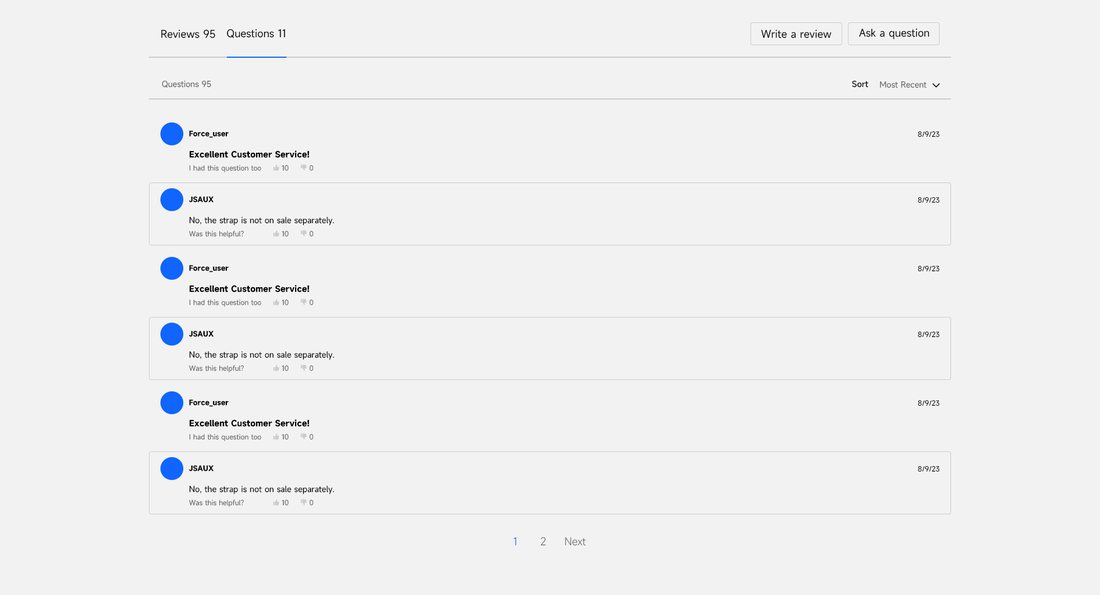Click the first "Excellent Customer Service!" question title
Screen dimensions: 1100x595
pos(249,154)
